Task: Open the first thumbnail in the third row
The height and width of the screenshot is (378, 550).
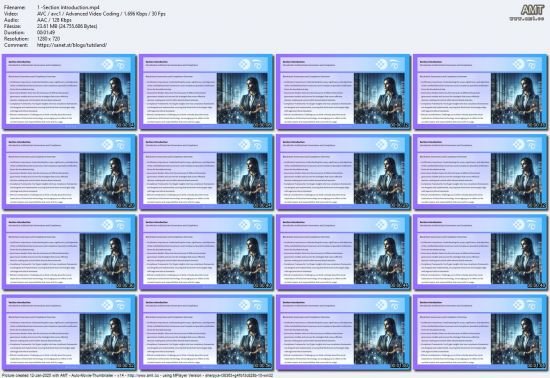Action: (69, 252)
